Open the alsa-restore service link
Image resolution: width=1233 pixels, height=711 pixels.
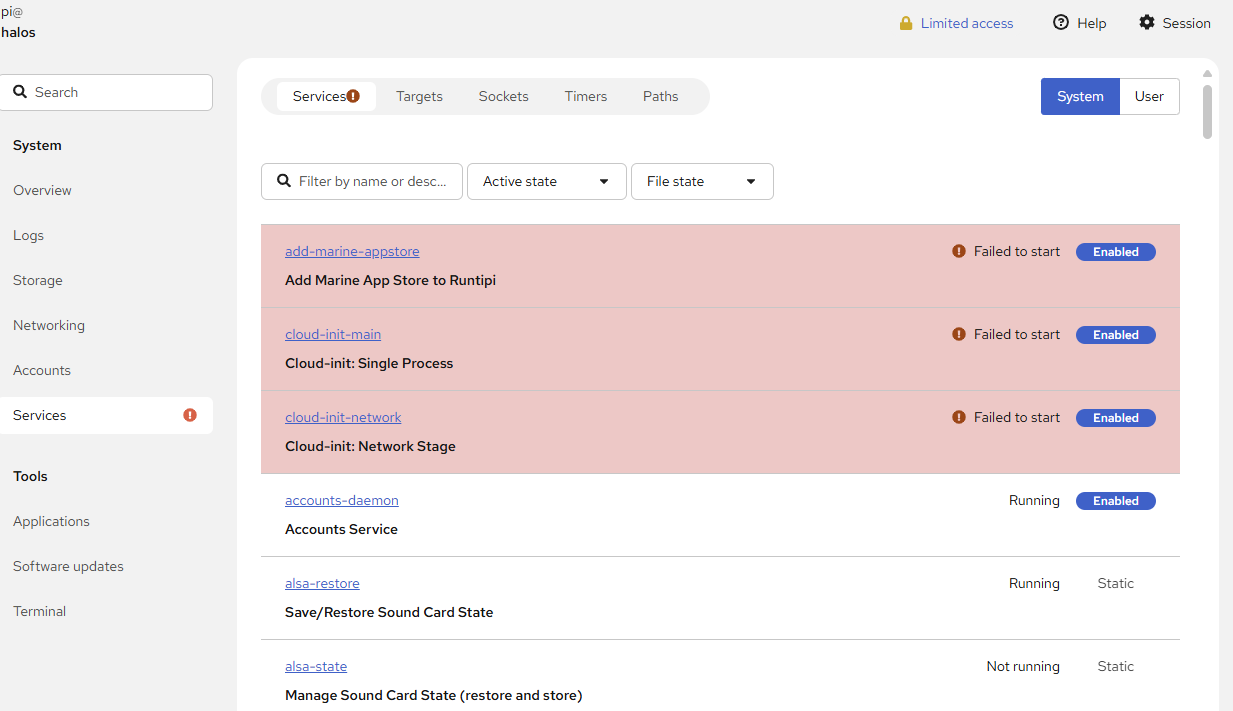322,583
